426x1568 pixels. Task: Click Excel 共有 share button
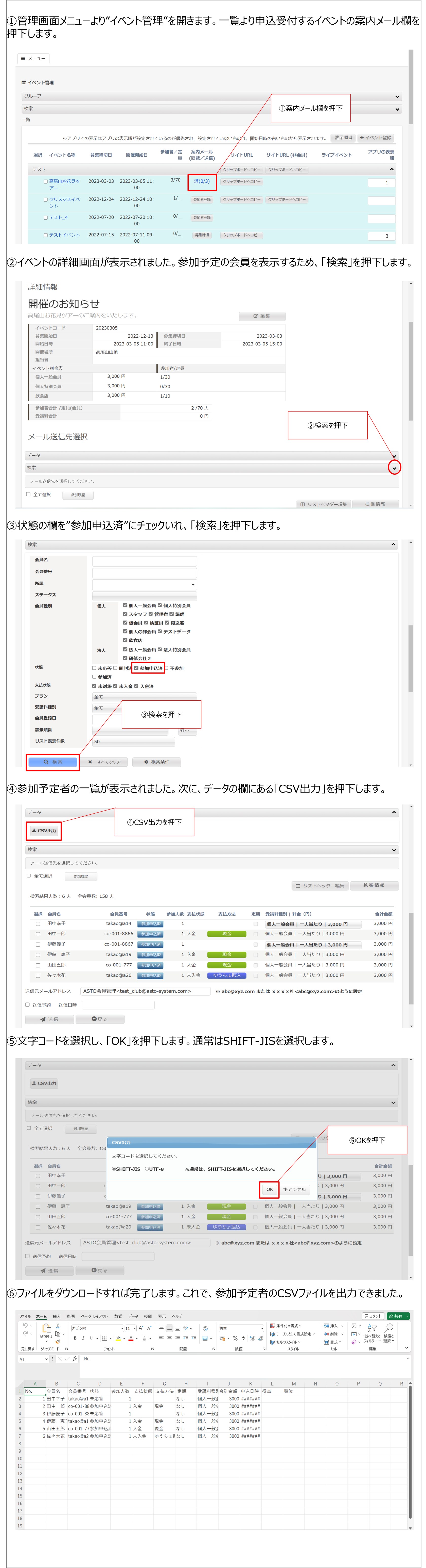click(398, 1316)
